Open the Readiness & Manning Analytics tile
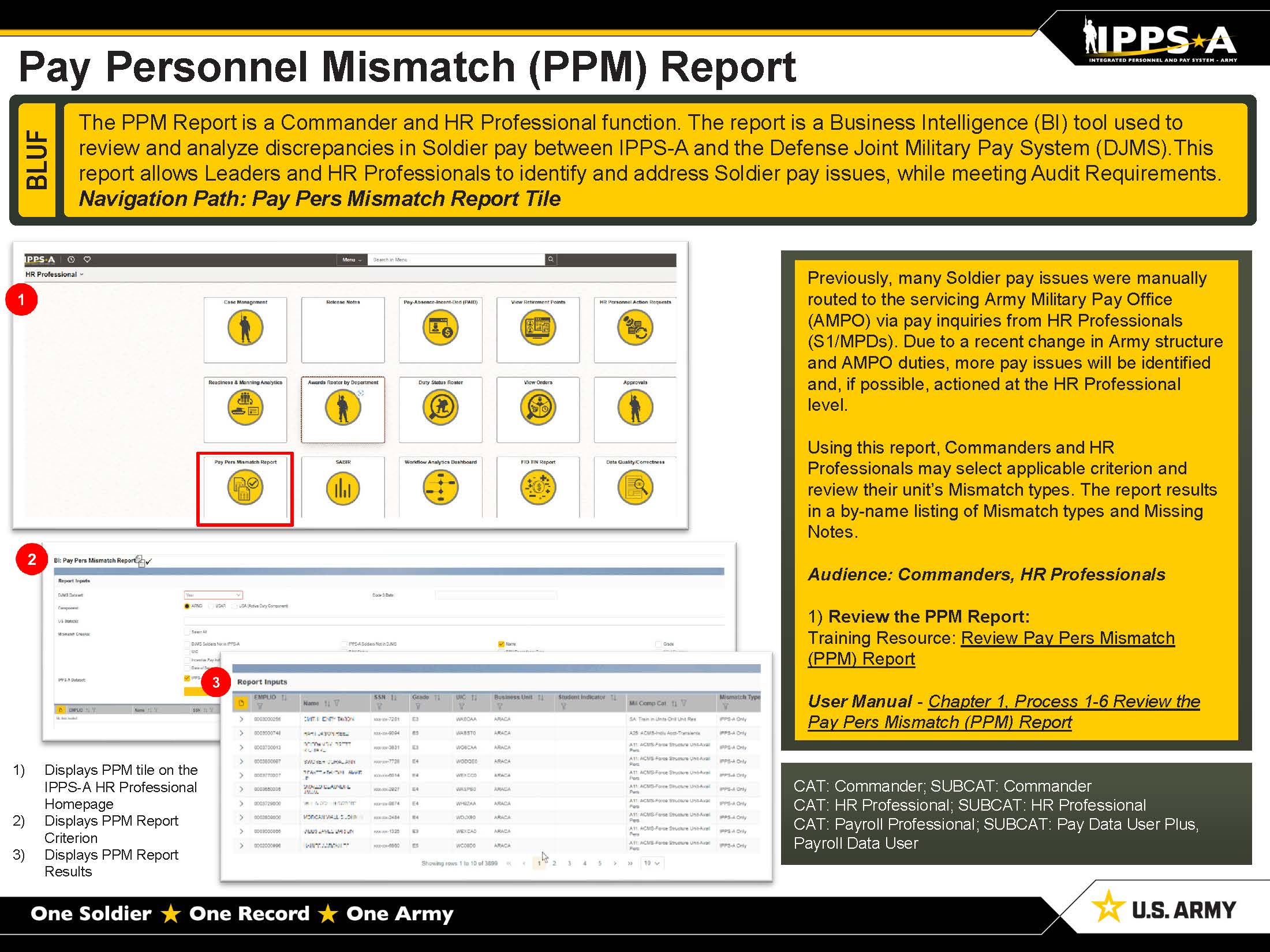Screen dimensions: 1270x952 click(x=245, y=407)
